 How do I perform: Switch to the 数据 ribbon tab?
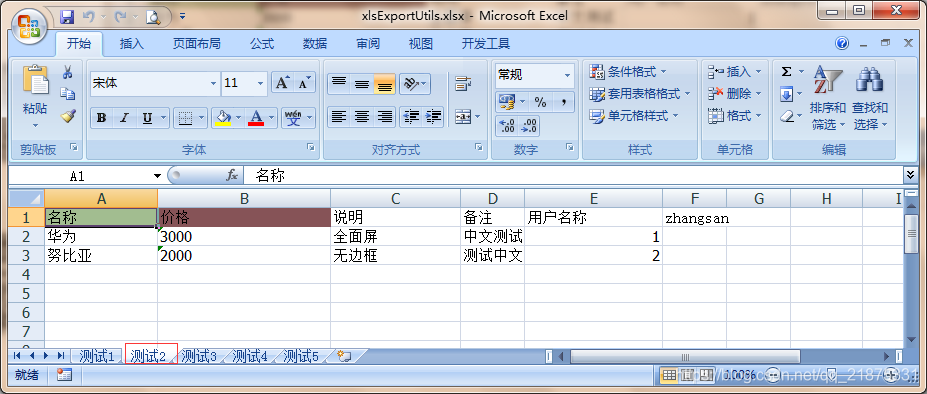tap(315, 44)
